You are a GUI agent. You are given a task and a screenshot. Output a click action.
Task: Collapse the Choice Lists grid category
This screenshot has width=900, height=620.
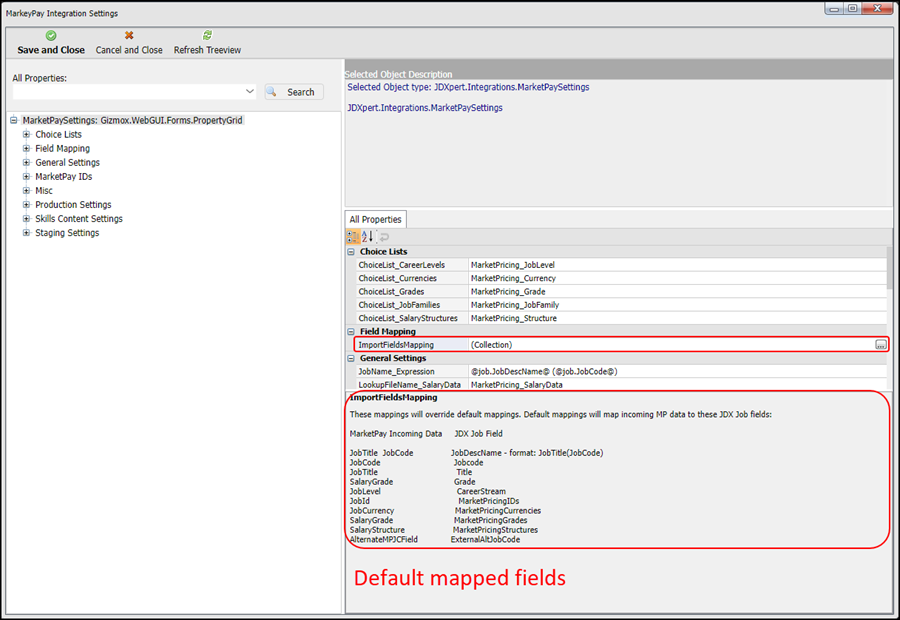coord(351,251)
